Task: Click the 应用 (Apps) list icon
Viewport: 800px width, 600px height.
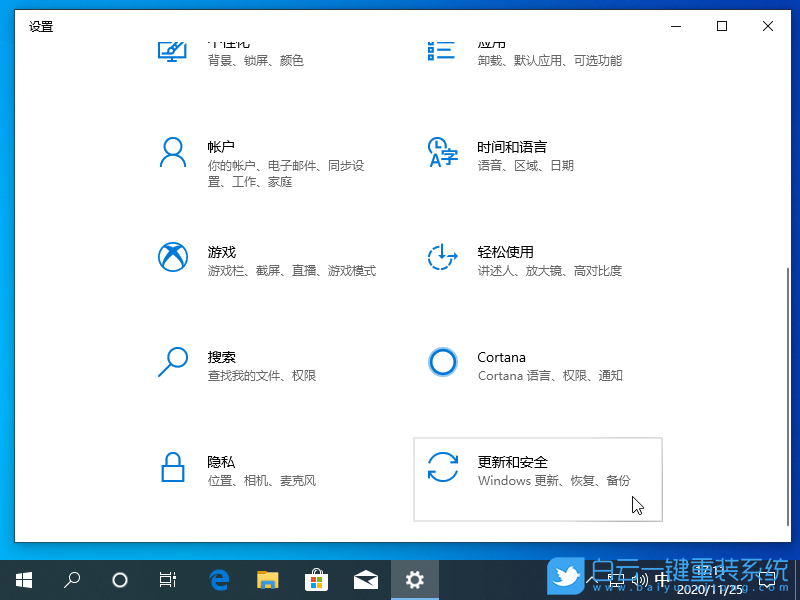Action: pyautogui.click(x=442, y=47)
